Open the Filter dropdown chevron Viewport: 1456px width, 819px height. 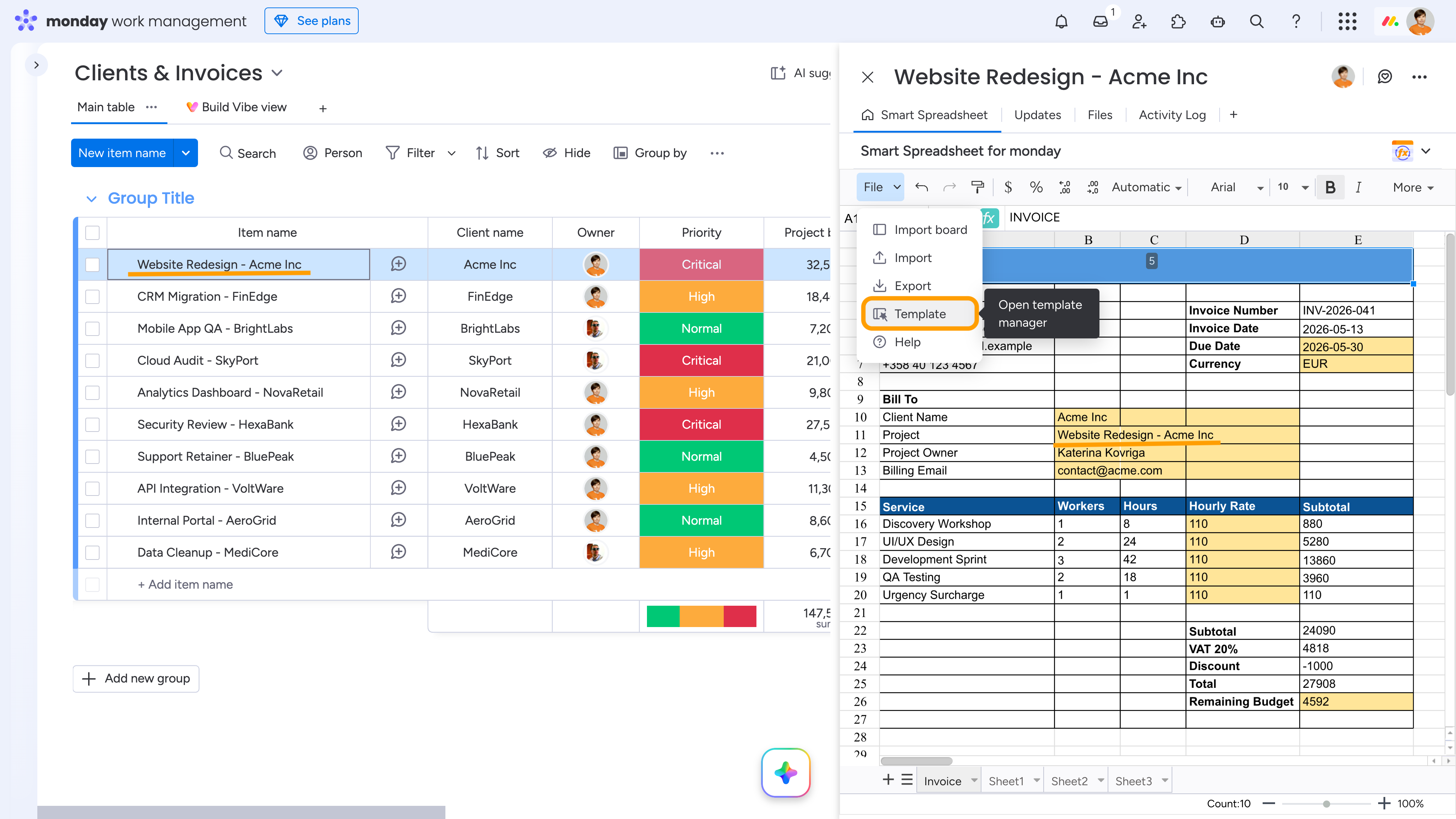(x=451, y=153)
